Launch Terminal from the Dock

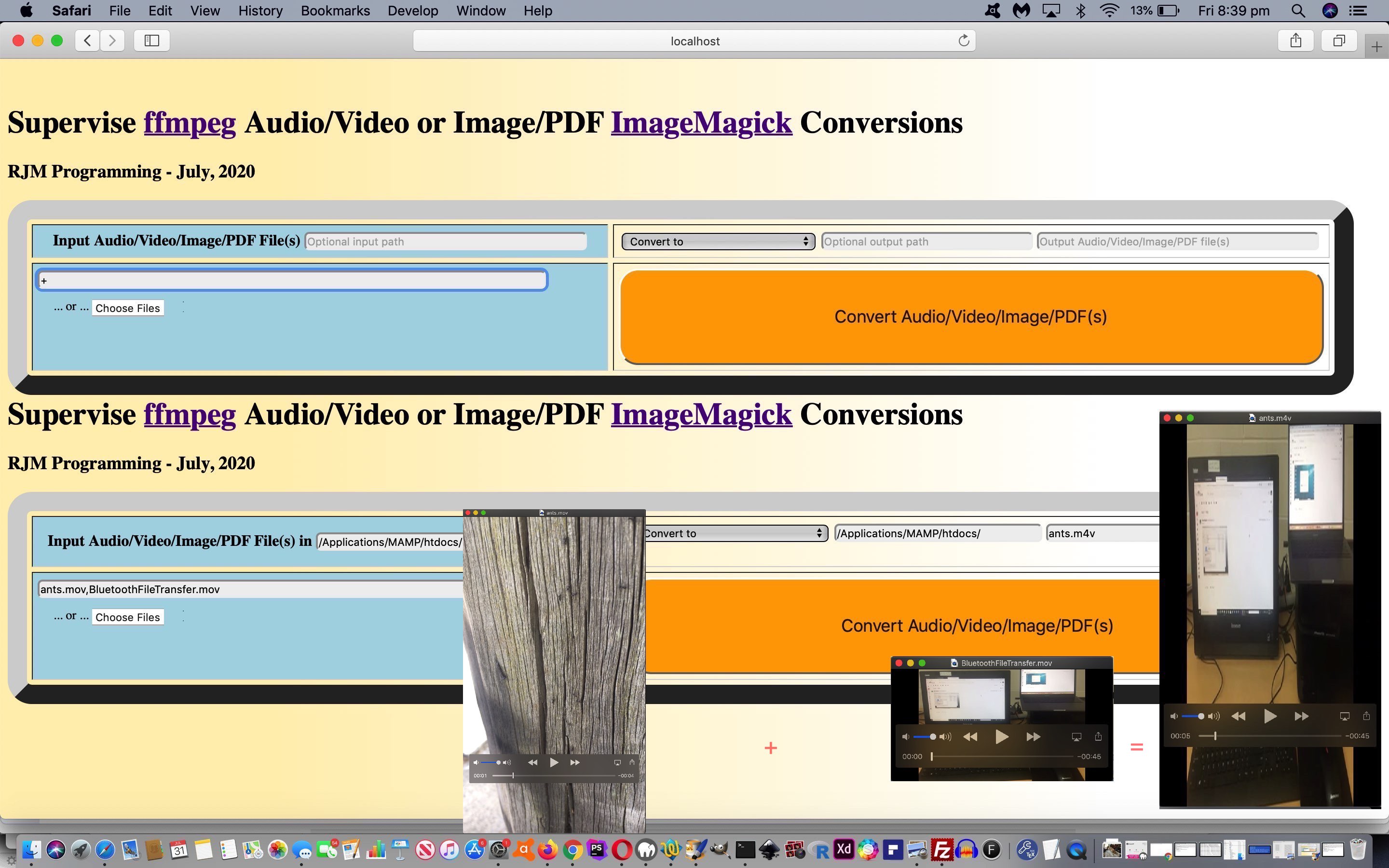pos(745,850)
